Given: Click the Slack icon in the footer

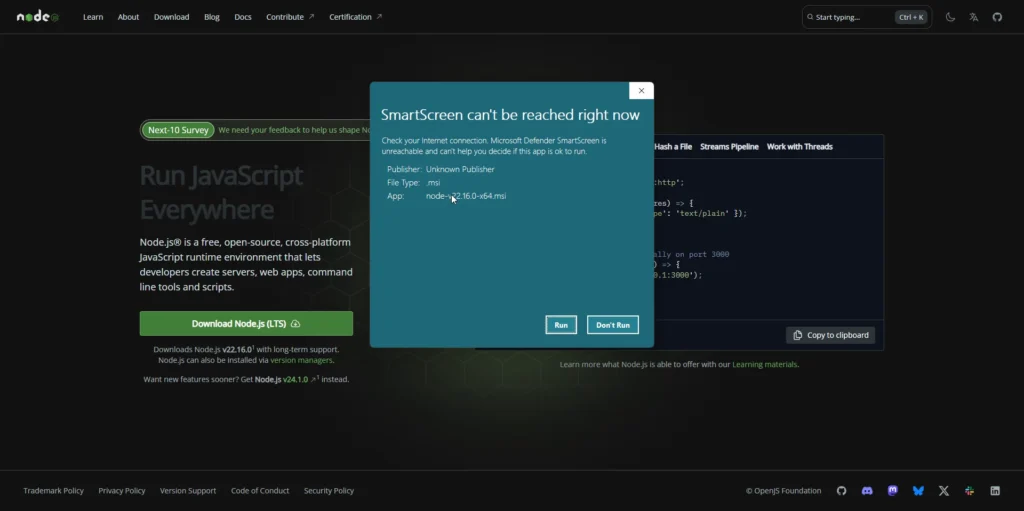Looking at the screenshot, I should coord(969,491).
